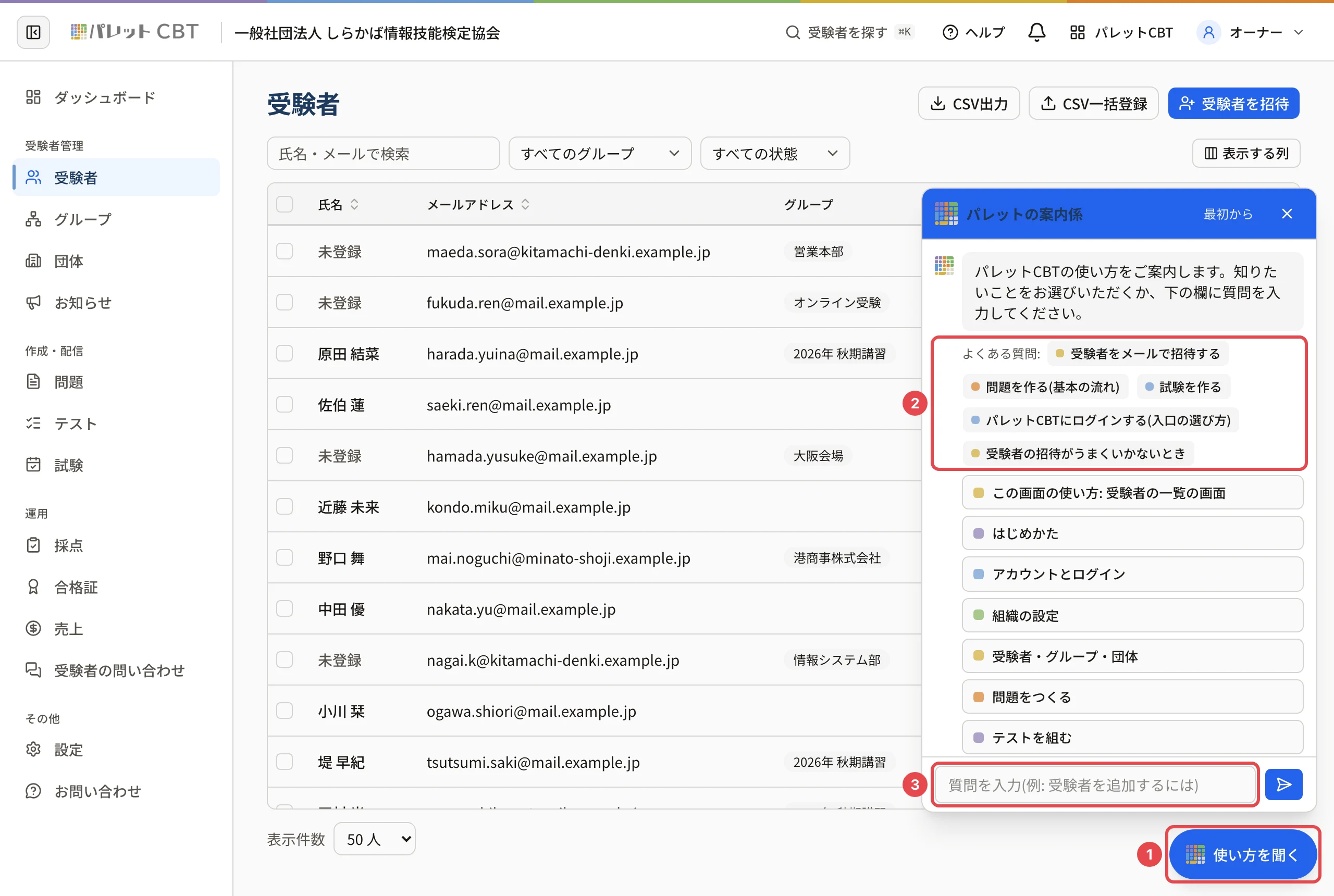1334x896 pixels.
Task: Select the checkbox for 佐伯 蓮
Action: [285, 405]
